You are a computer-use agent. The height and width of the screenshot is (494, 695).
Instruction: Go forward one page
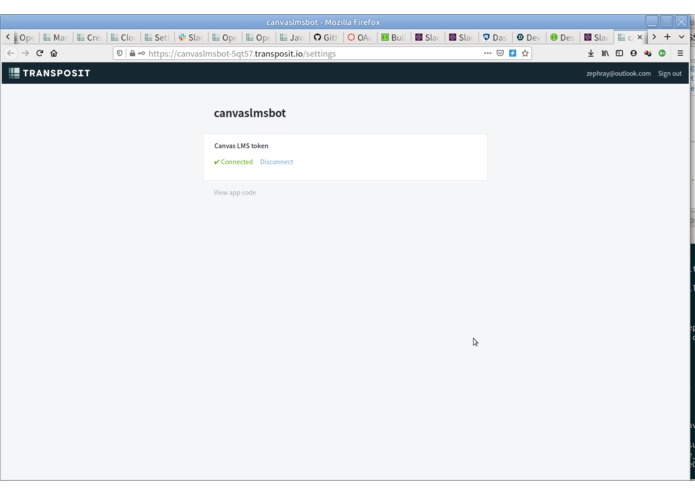click(25, 53)
